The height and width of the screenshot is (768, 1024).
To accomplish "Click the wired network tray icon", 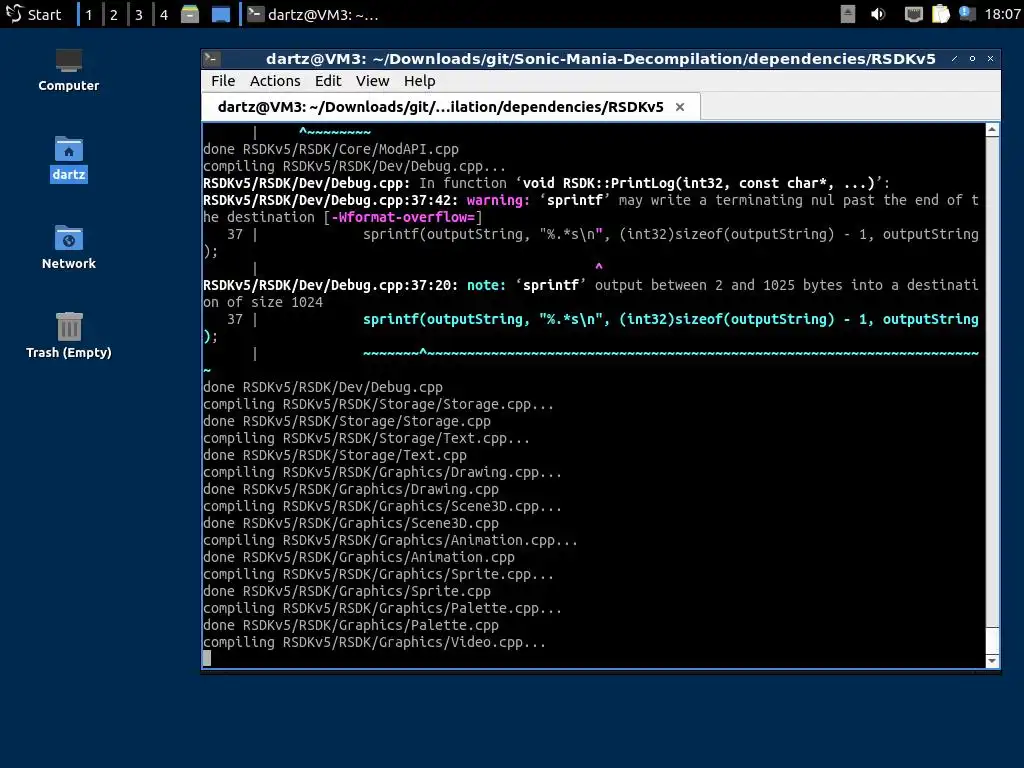I will pos(913,14).
